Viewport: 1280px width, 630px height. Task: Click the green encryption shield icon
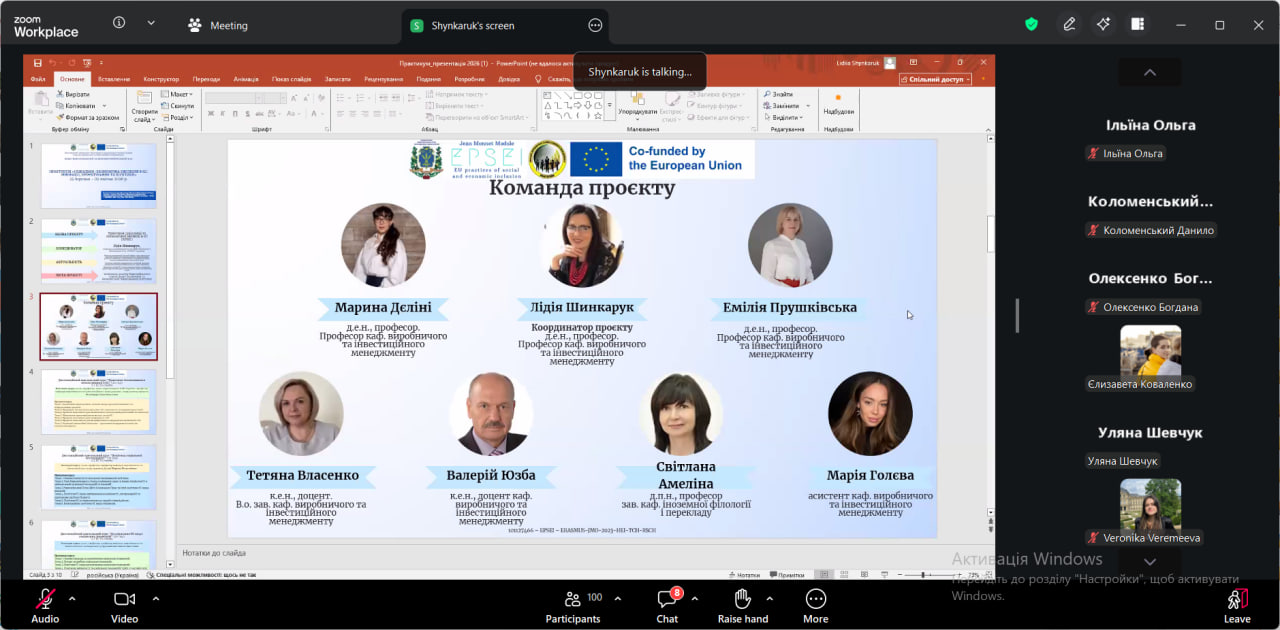[1031, 25]
